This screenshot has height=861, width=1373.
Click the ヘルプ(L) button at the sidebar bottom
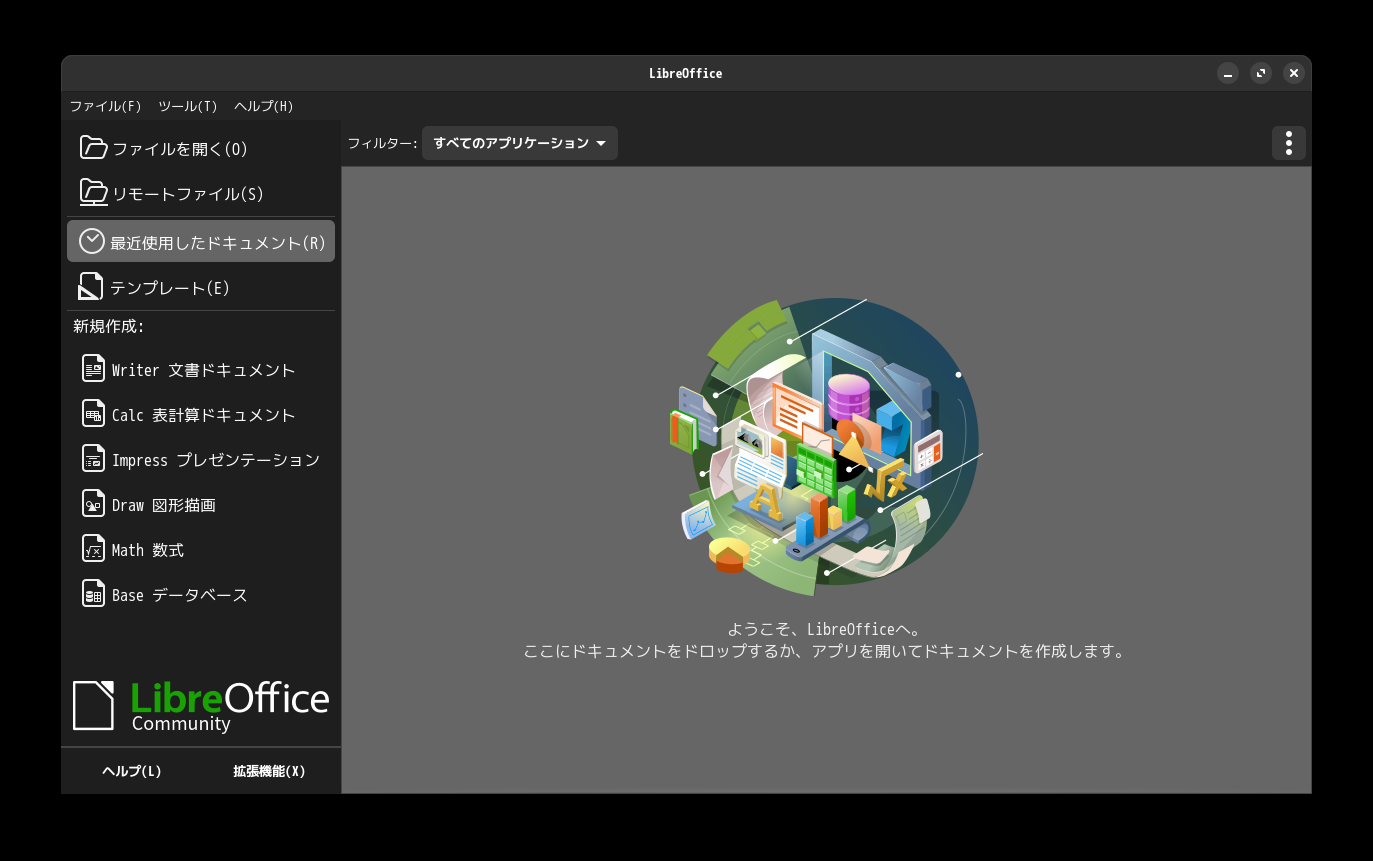tap(132, 771)
